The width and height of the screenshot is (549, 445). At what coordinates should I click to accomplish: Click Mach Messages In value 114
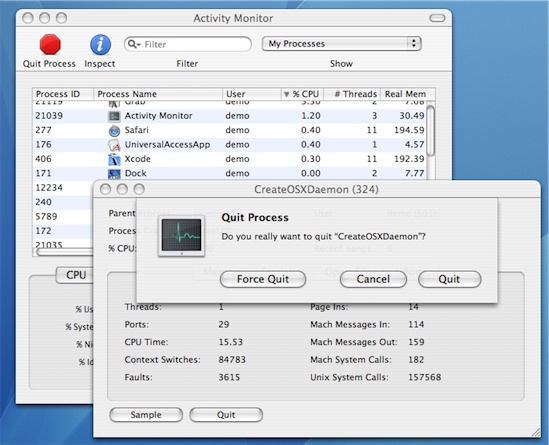[416, 325]
